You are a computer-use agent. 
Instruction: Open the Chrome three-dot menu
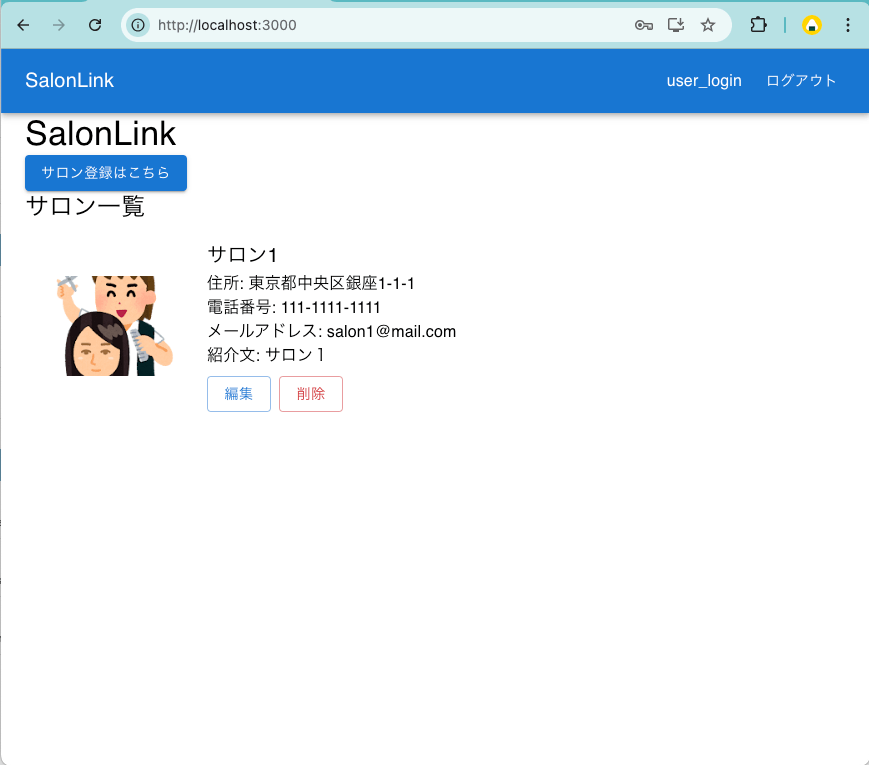[x=848, y=25]
